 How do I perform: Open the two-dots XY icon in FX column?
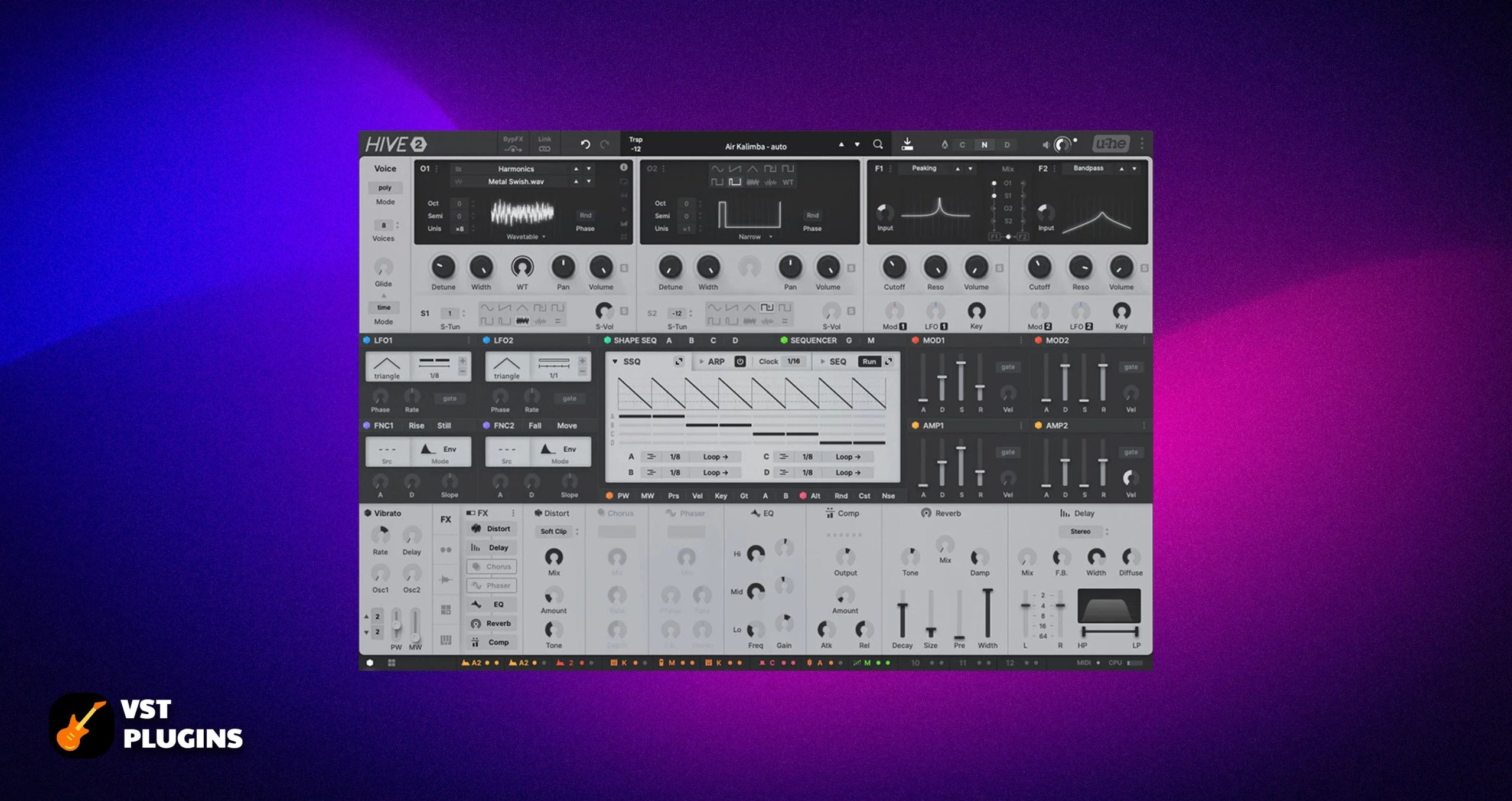pos(446,550)
